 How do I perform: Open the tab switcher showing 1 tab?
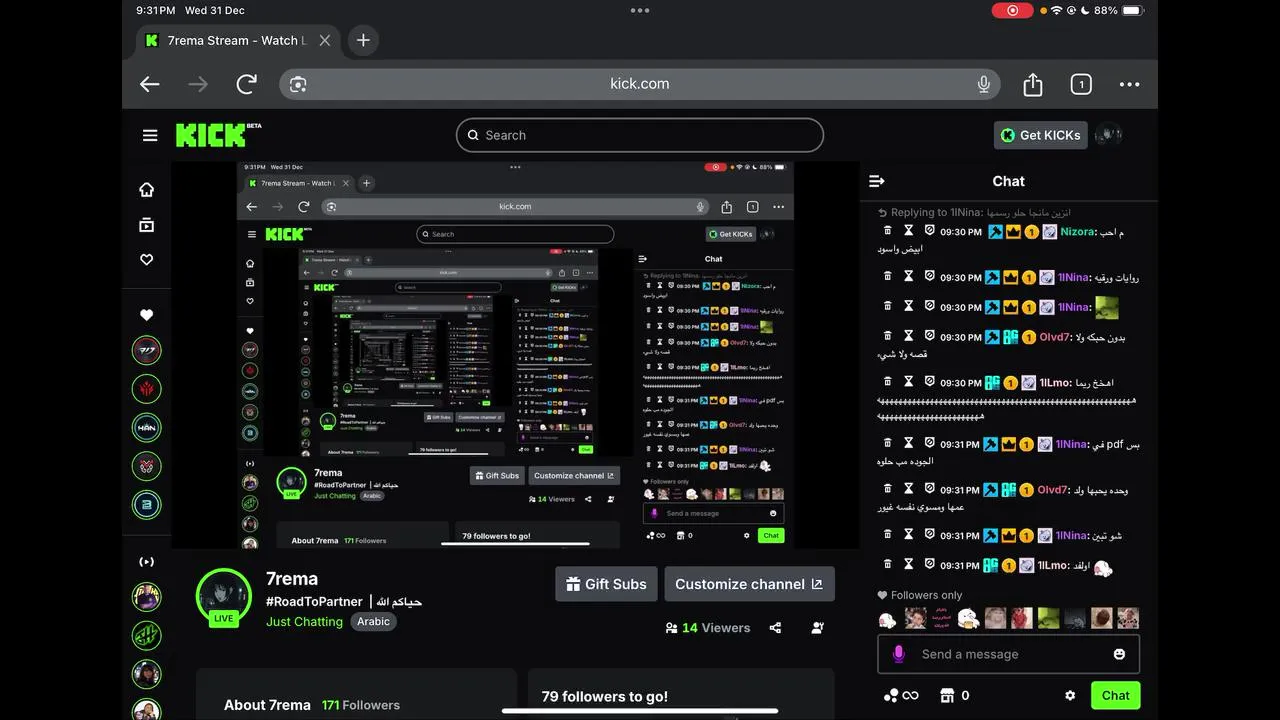point(1081,84)
